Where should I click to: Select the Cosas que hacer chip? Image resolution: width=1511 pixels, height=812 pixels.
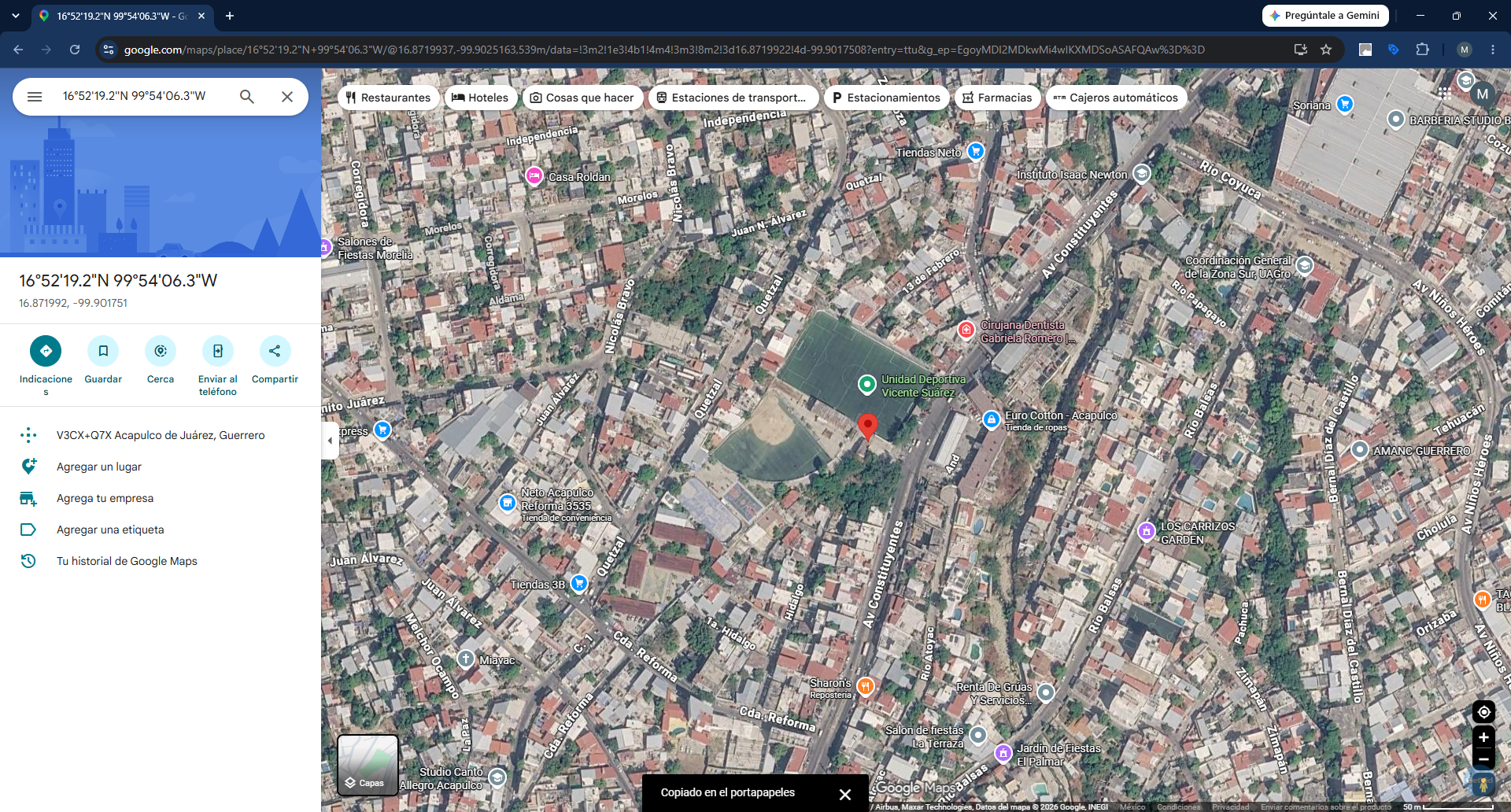coord(582,98)
